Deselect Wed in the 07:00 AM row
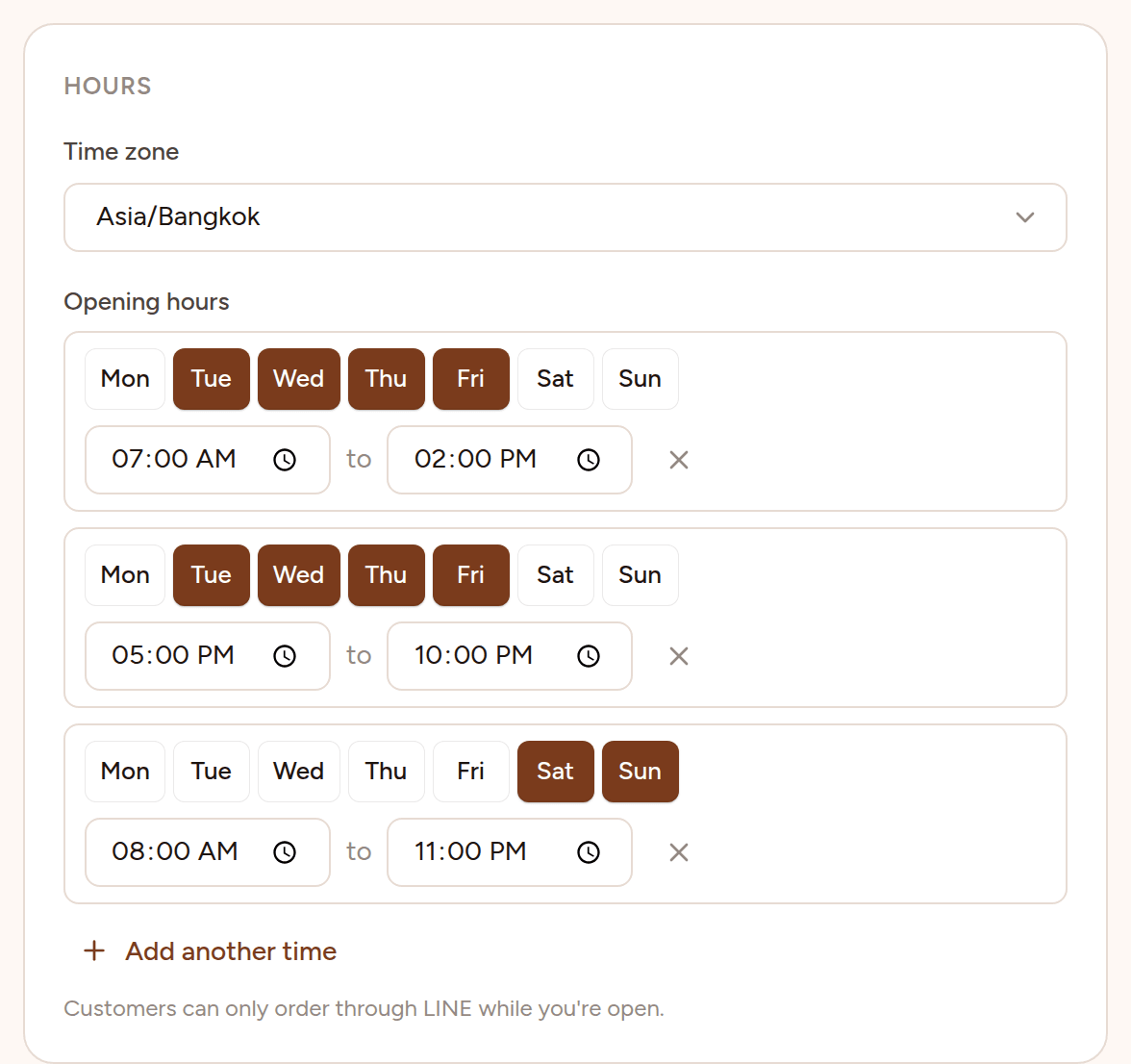 tap(298, 379)
